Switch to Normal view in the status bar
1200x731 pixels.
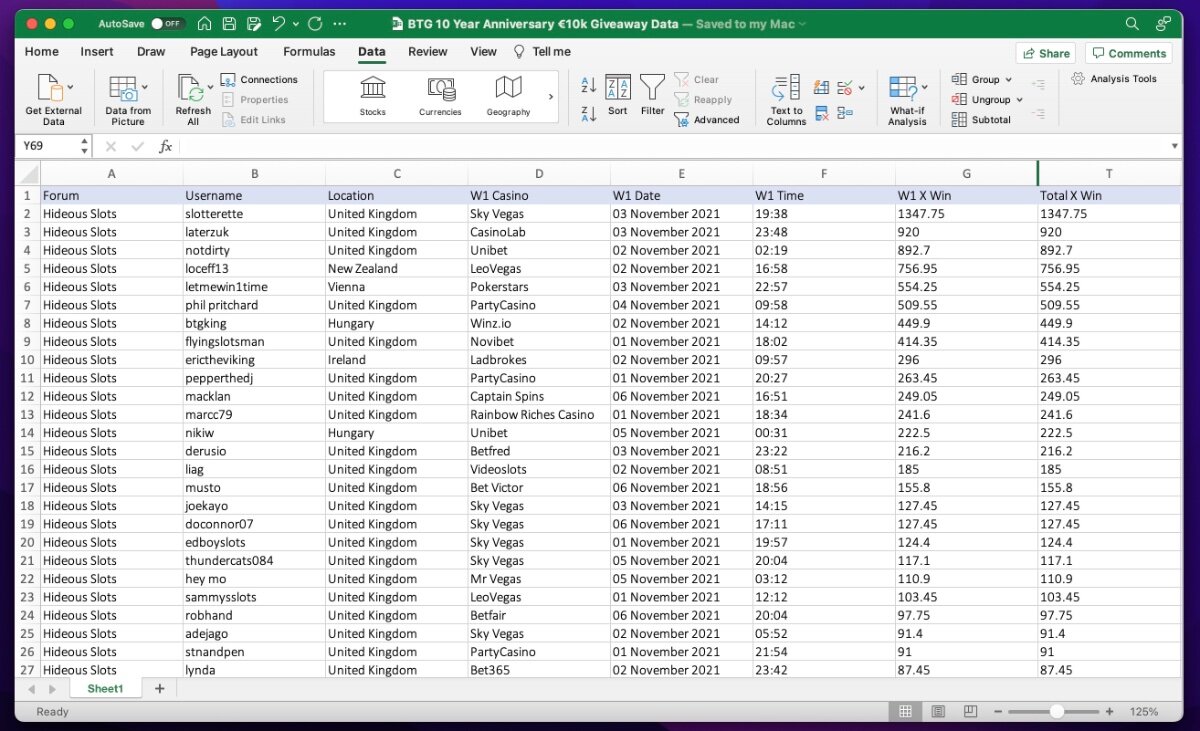point(905,712)
